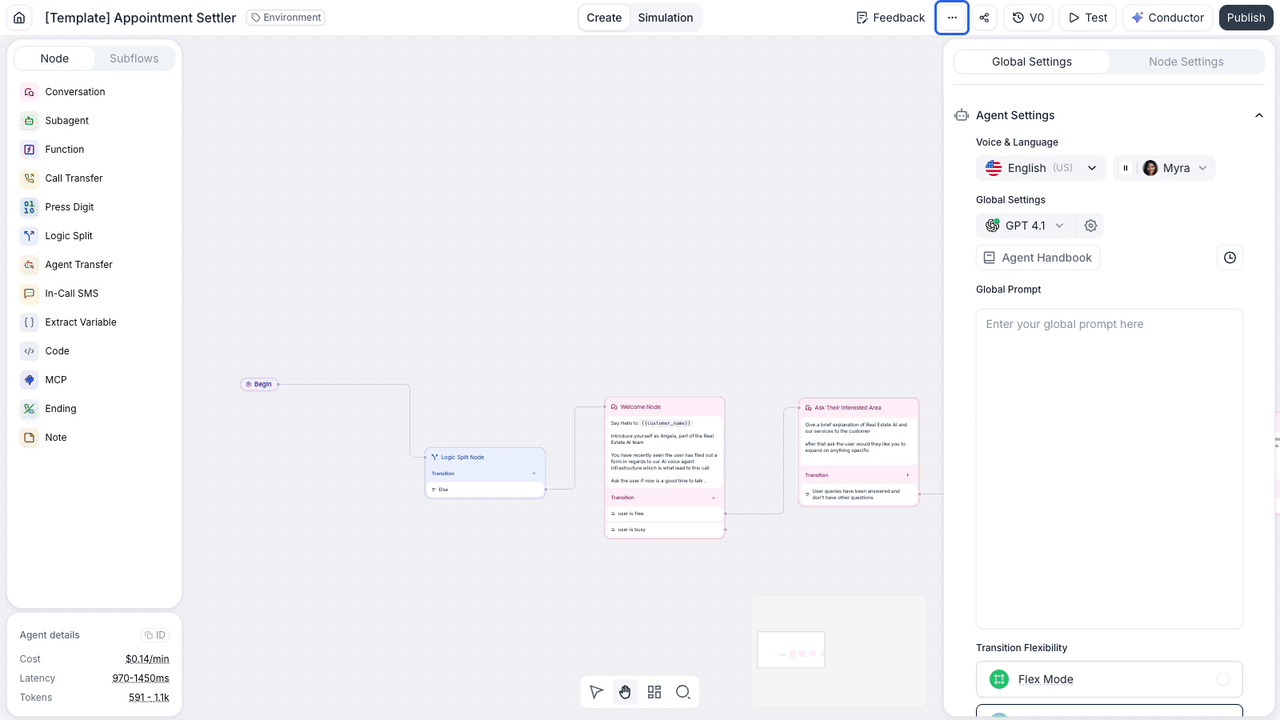Viewport: 1280px width, 720px height.
Task: Pick the Code node icon
Action: tap(29, 351)
